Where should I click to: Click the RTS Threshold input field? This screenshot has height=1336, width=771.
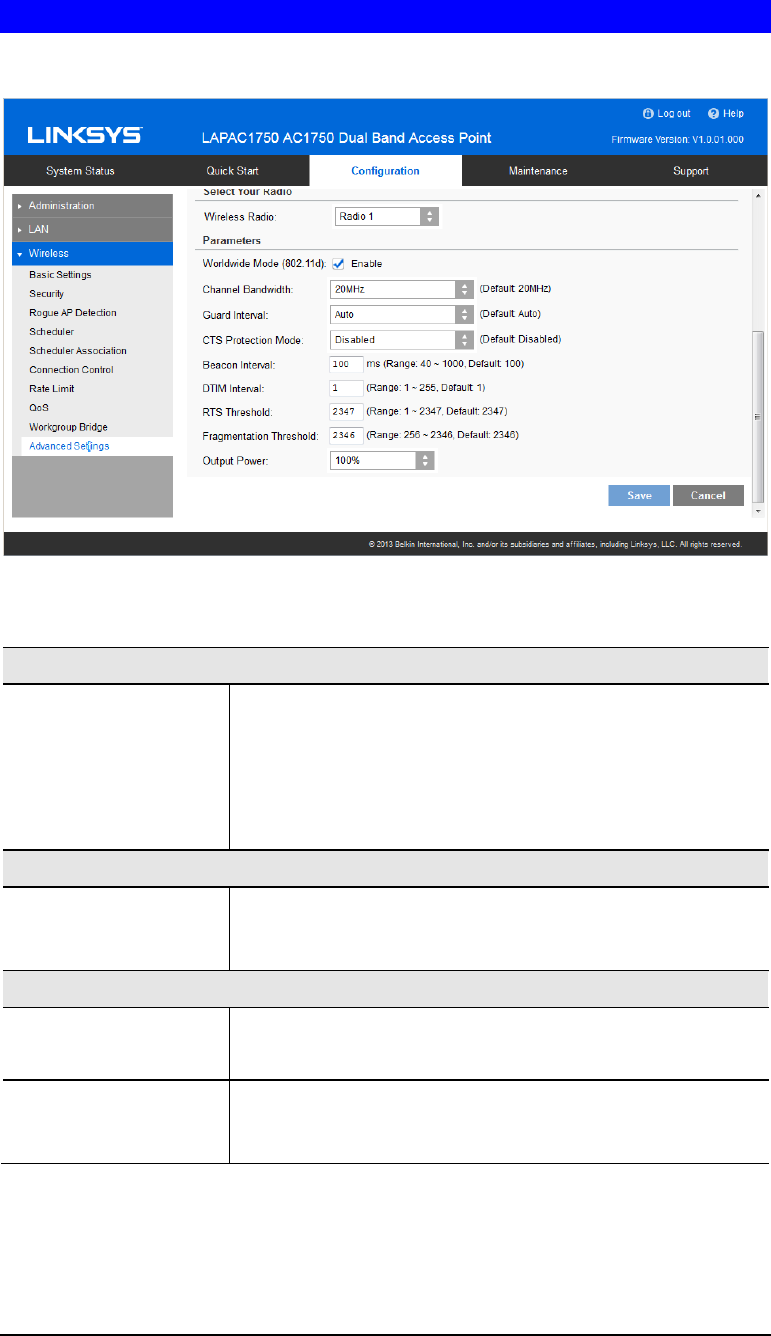[346, 412]
